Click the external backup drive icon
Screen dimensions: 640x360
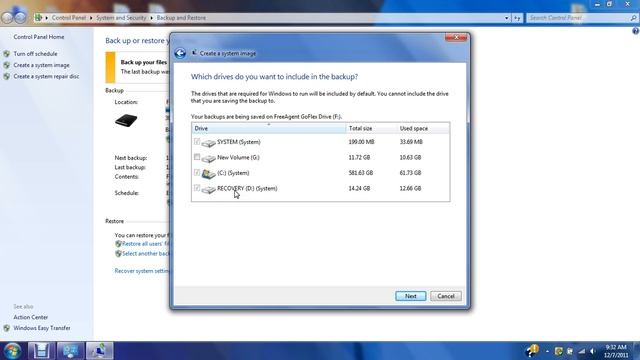click(x=126, y=120)
